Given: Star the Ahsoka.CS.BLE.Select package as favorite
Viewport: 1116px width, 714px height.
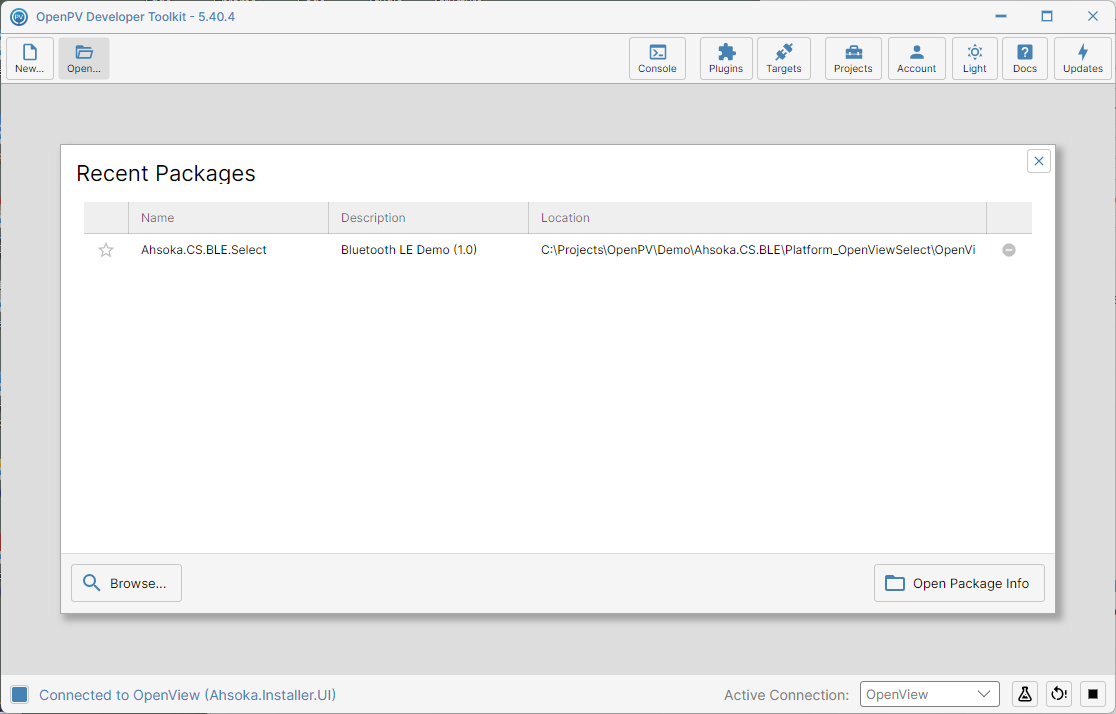Looking at the screenshot, I should click(106, 250).
